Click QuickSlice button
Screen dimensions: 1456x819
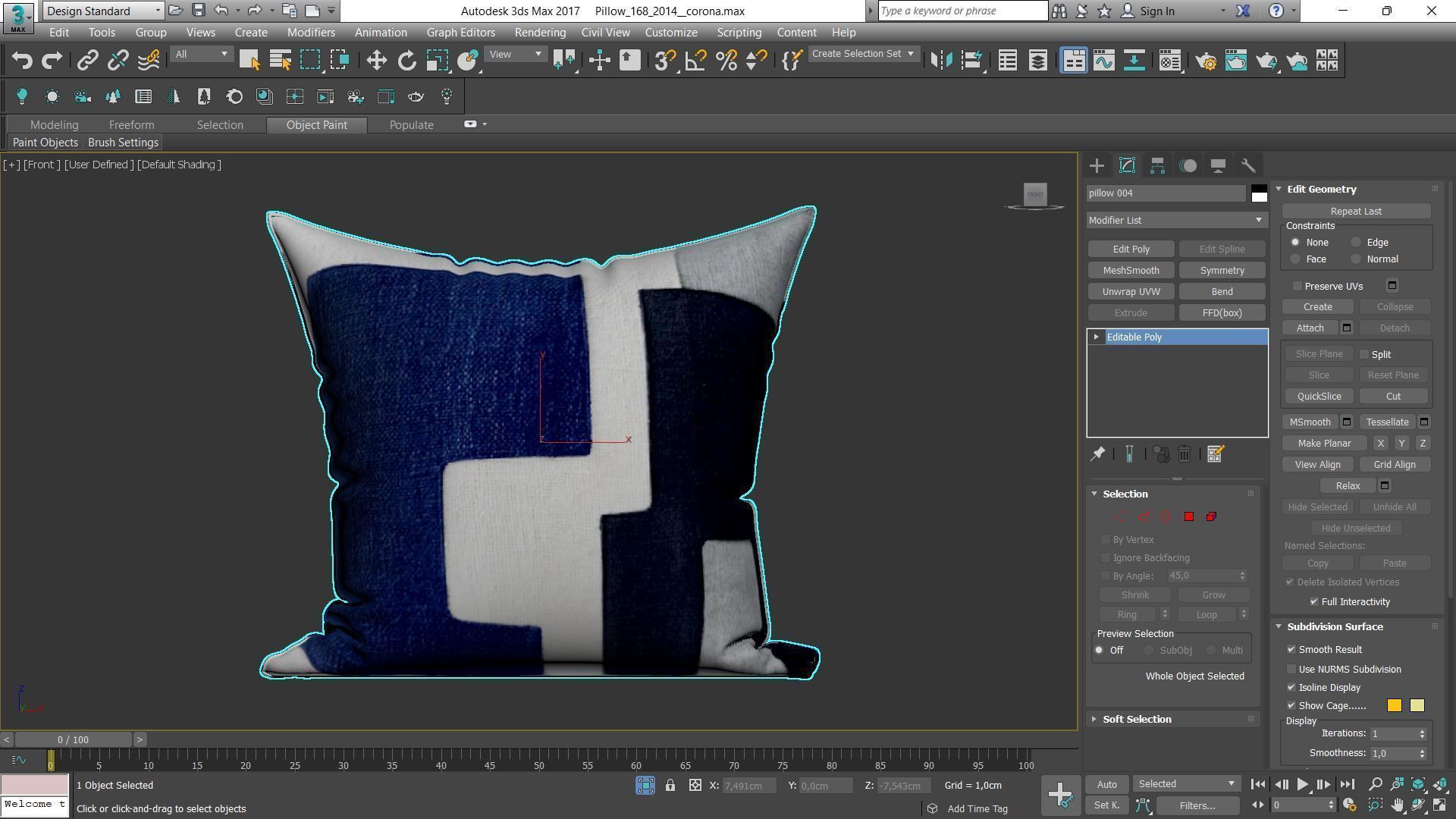[1319, 397]
